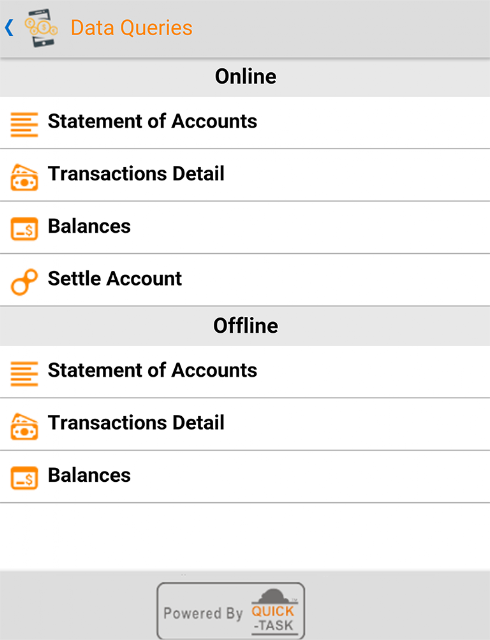Viewport: 490px width, 640px height.
Task: Click the Offline Transactions Detail cash icon
Action: [x=24, y=427]
